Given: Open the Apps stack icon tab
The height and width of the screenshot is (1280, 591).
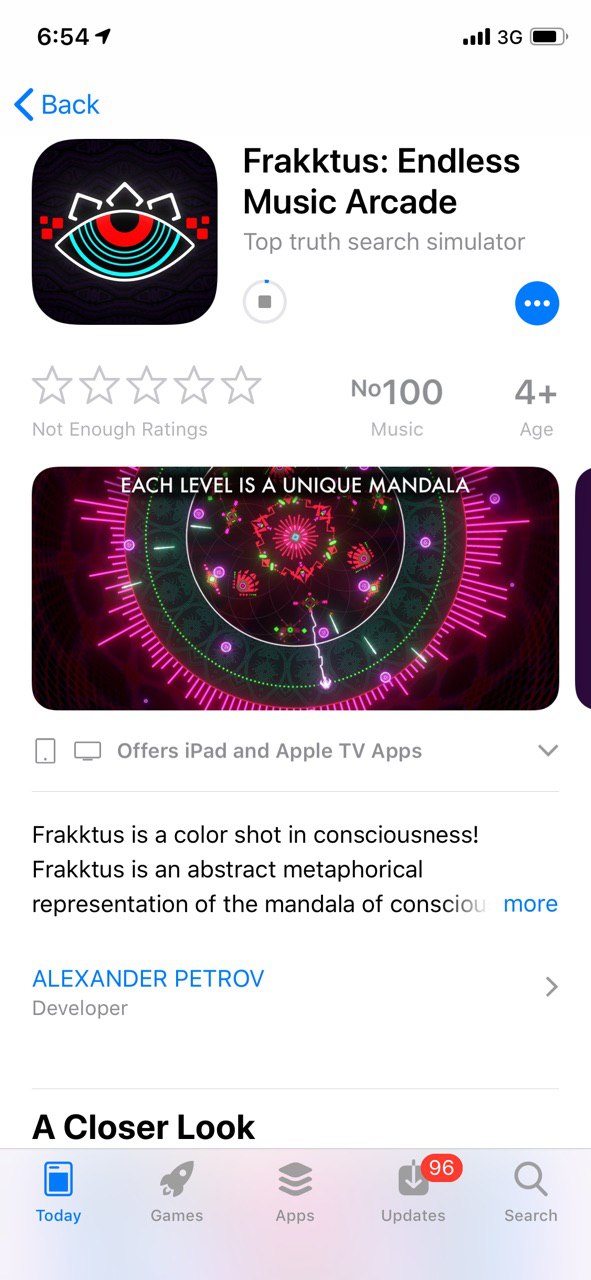Looking at the screenshot, I should coord(295,1193).
